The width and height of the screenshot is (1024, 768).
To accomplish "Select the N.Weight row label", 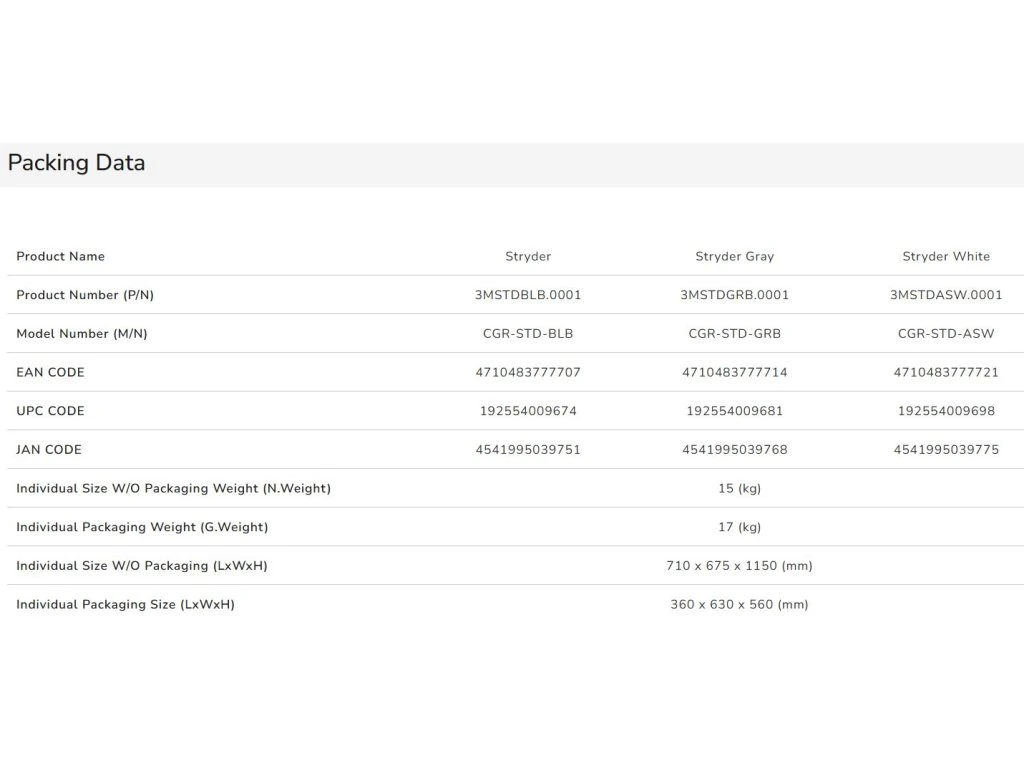I will tap(174, 488).
